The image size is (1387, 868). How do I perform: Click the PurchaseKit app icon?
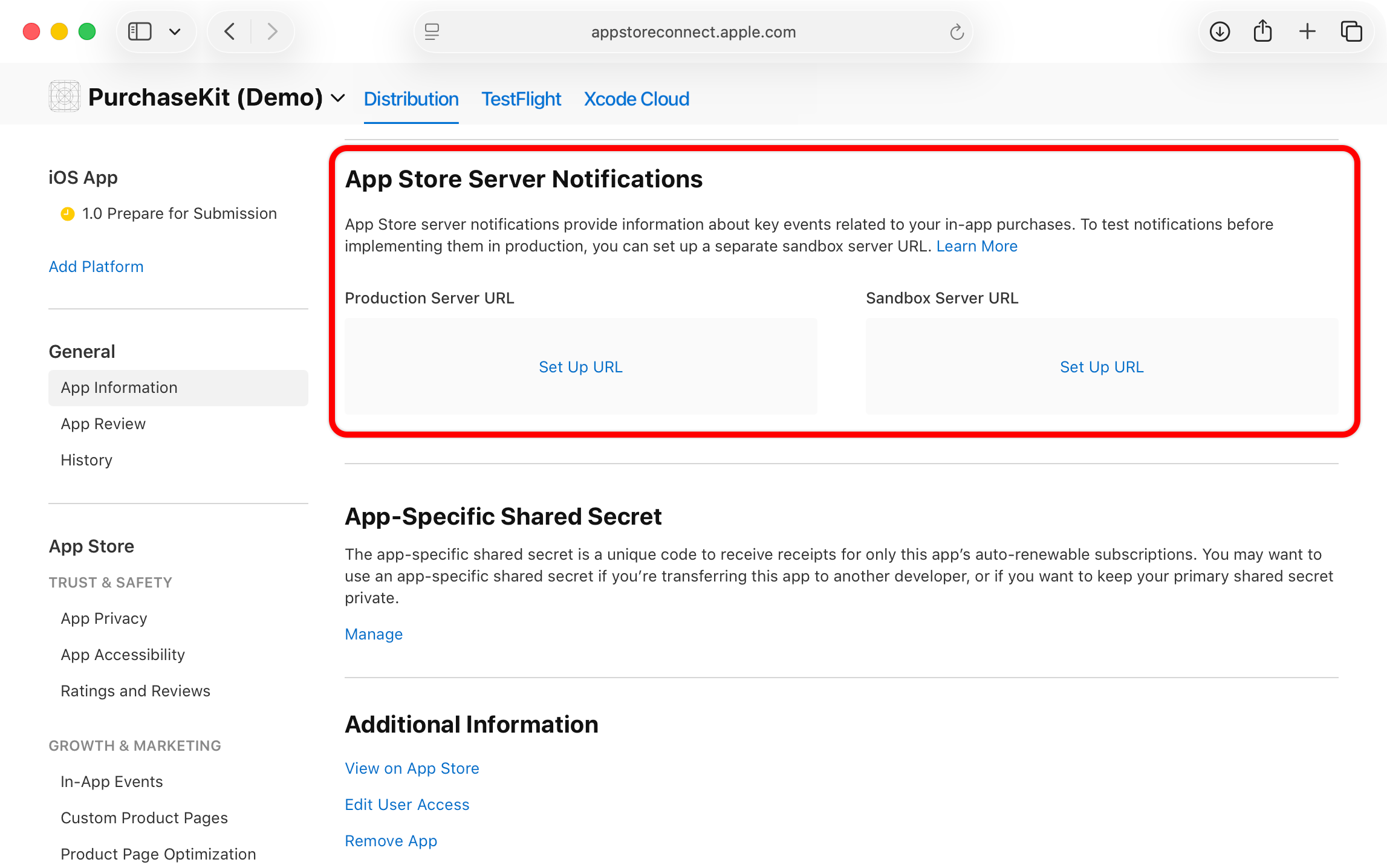coord(63,96)
